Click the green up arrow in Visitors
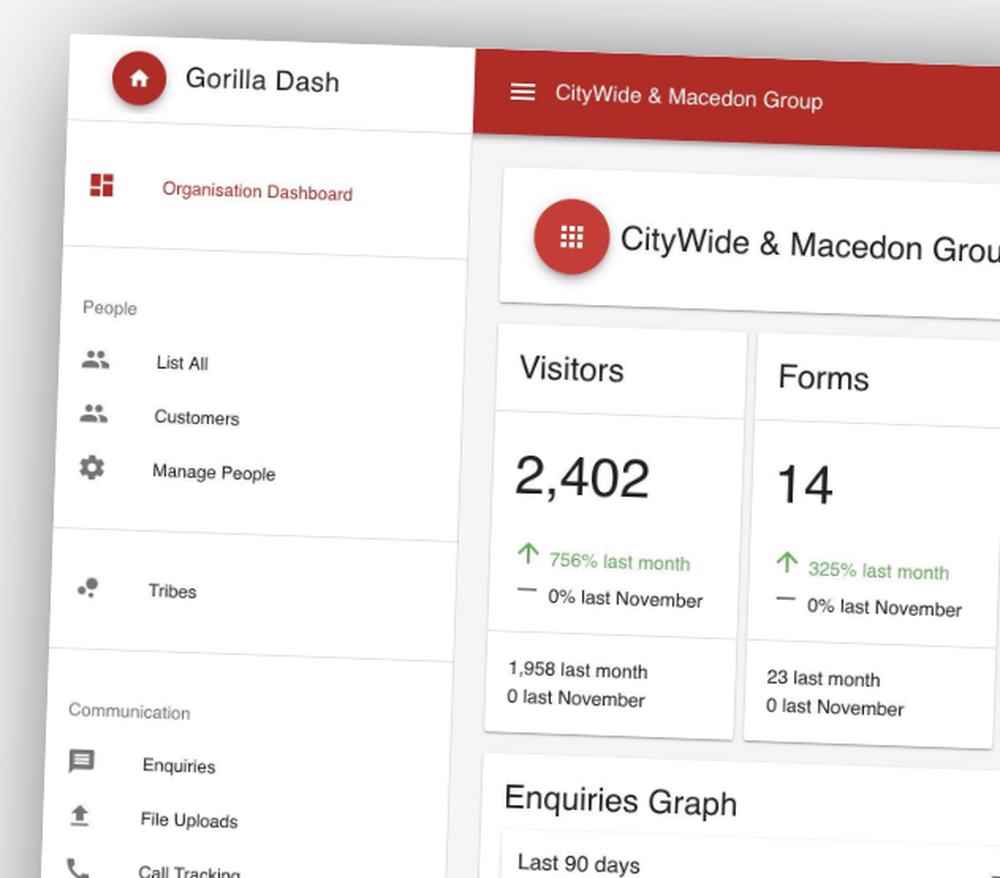The height and width of the screenshot is (878, 1000). click(528, 553)
